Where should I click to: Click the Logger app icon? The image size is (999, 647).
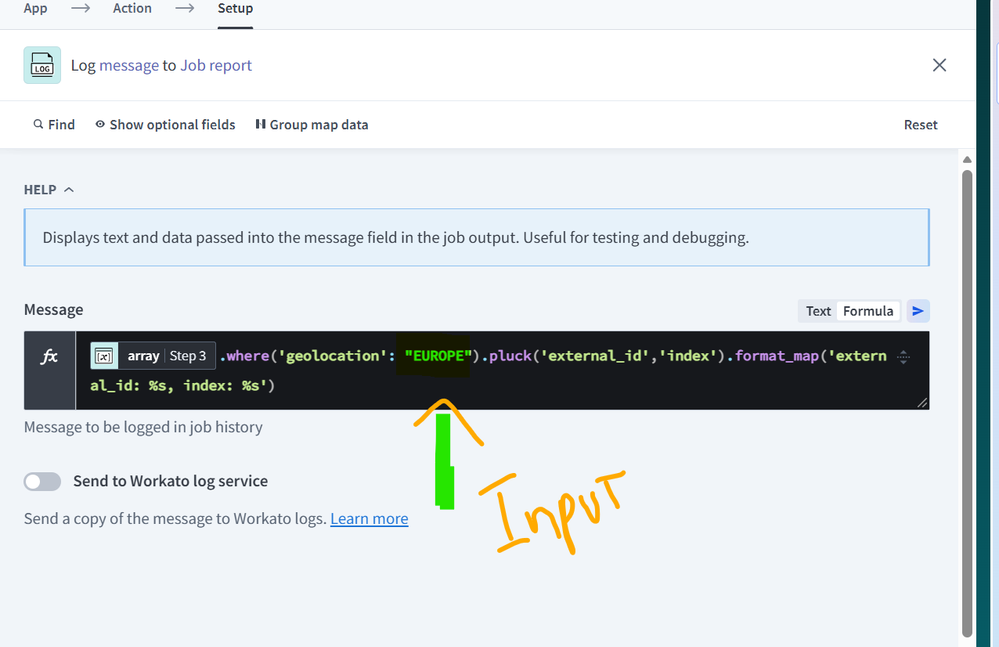pyautogui.click(x=42, y=66)
